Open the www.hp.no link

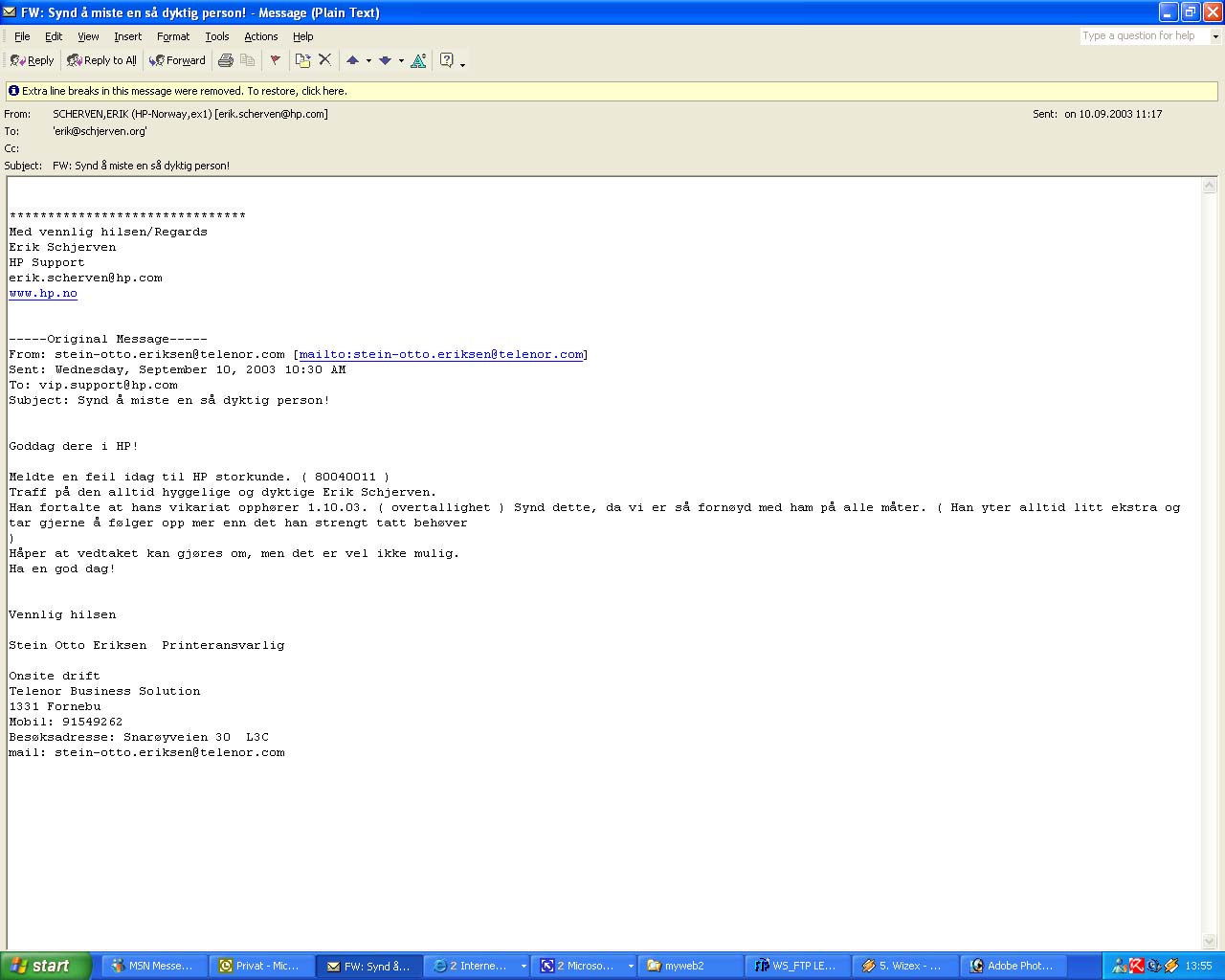tap(43, 293)
